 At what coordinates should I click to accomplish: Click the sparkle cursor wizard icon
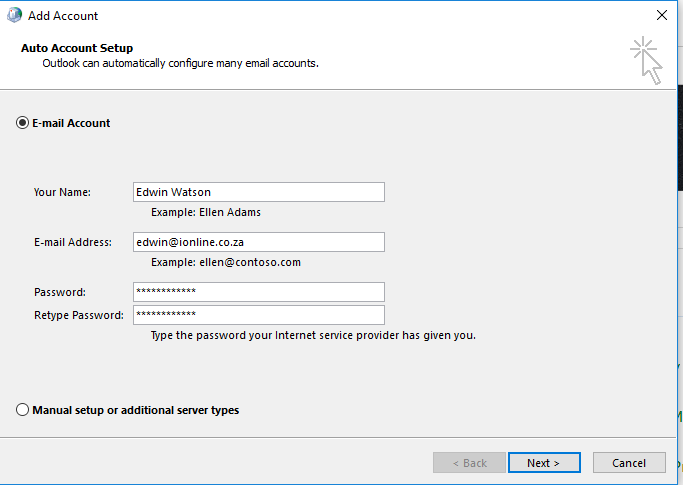pos(646,61)
